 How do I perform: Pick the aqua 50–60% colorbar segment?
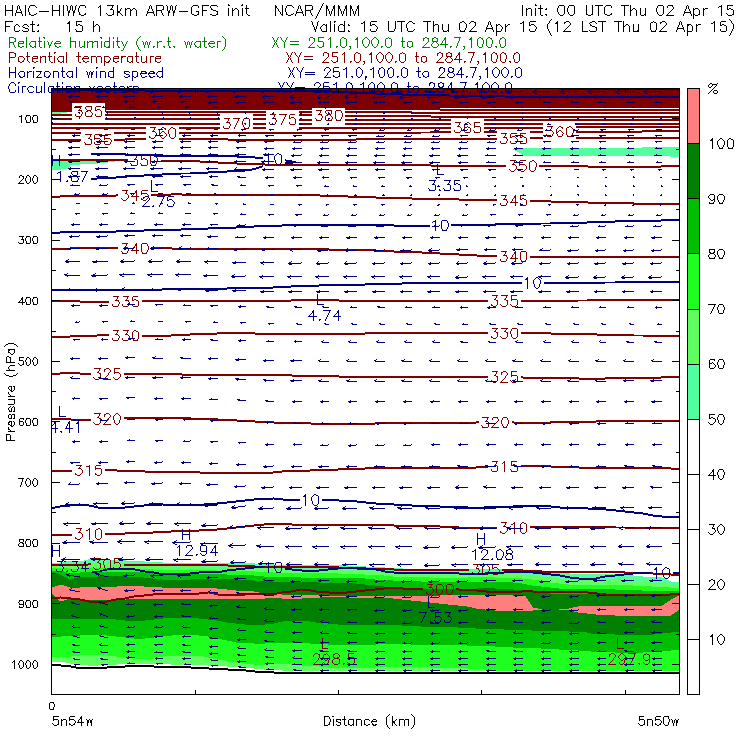click(693, 392)
